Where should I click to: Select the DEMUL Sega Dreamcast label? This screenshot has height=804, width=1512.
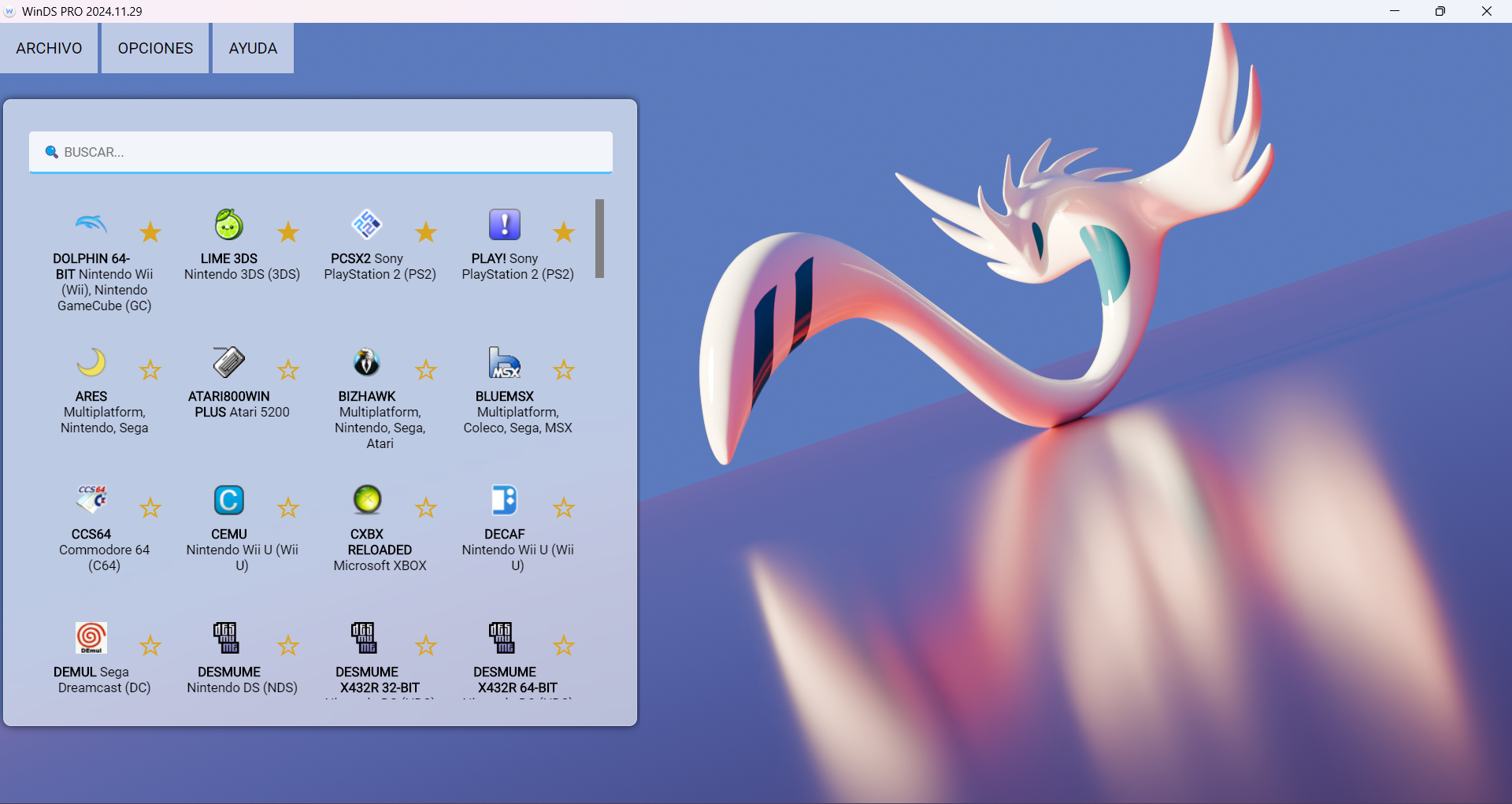[104, 680]
